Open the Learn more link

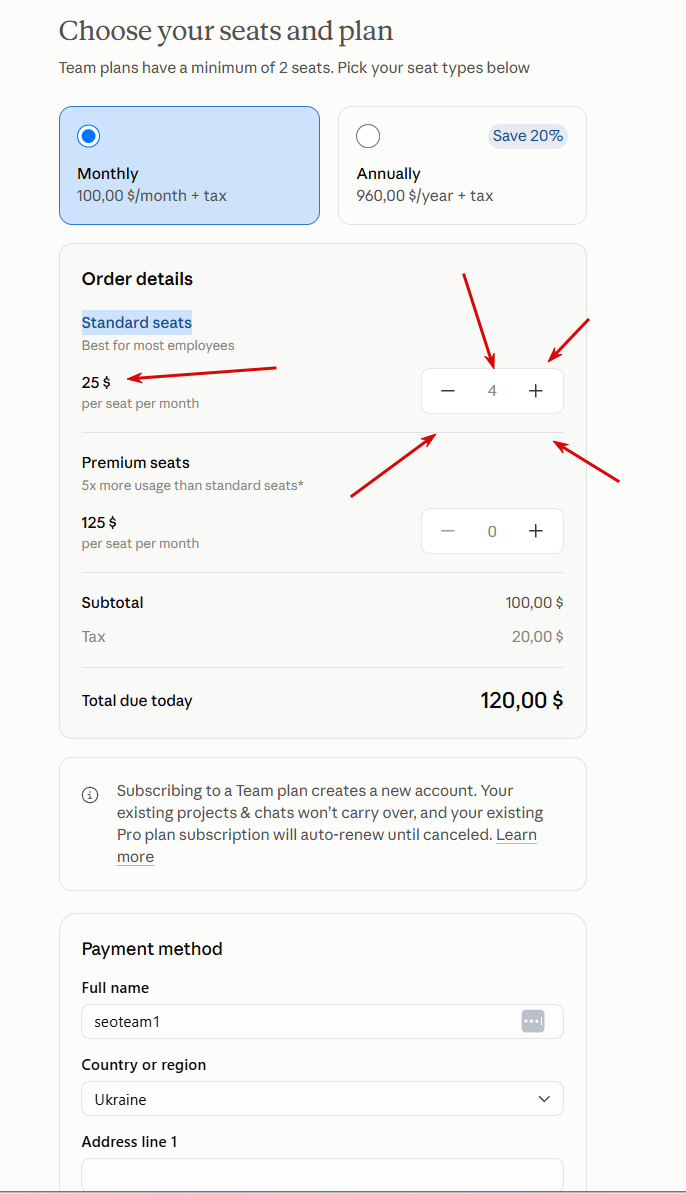coord(327,845)
